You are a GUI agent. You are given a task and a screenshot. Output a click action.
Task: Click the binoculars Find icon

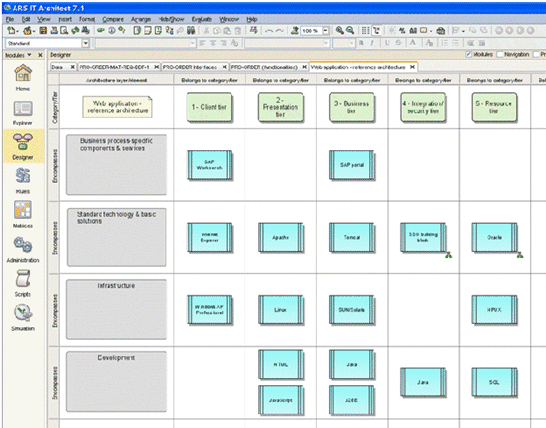point(191,31)
